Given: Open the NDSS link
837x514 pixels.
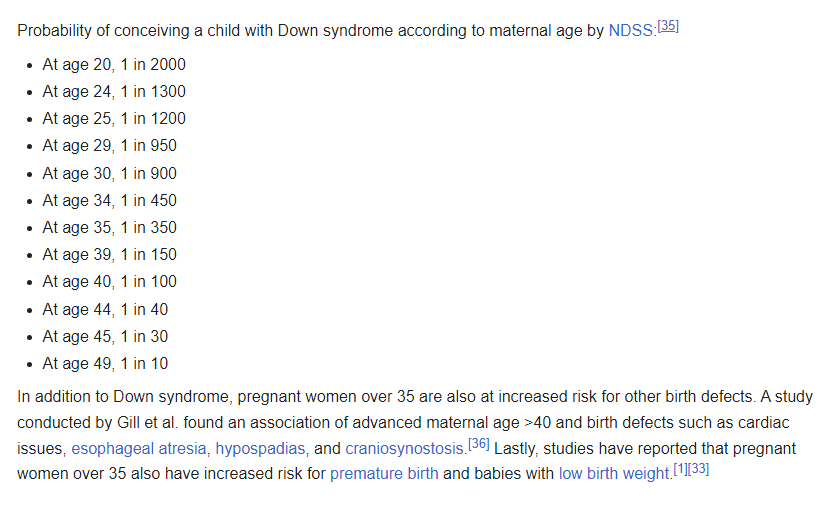Looking at the screenshot, I should 630,30.
